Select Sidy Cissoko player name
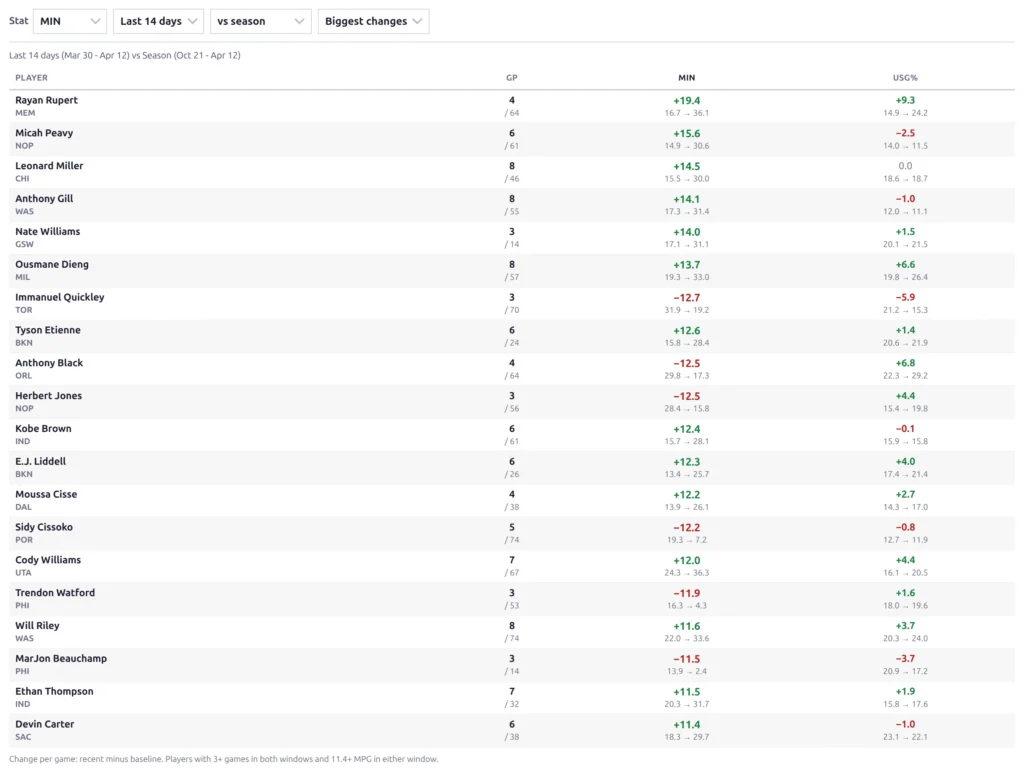 [44, 526]
